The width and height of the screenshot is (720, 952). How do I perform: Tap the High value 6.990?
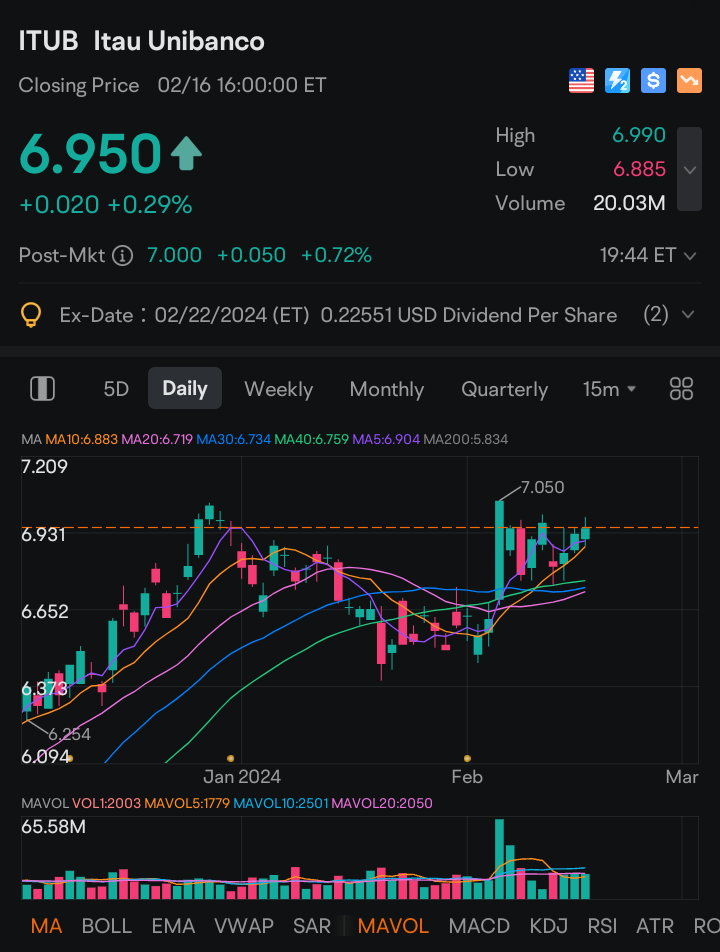(x=639, y=135)
